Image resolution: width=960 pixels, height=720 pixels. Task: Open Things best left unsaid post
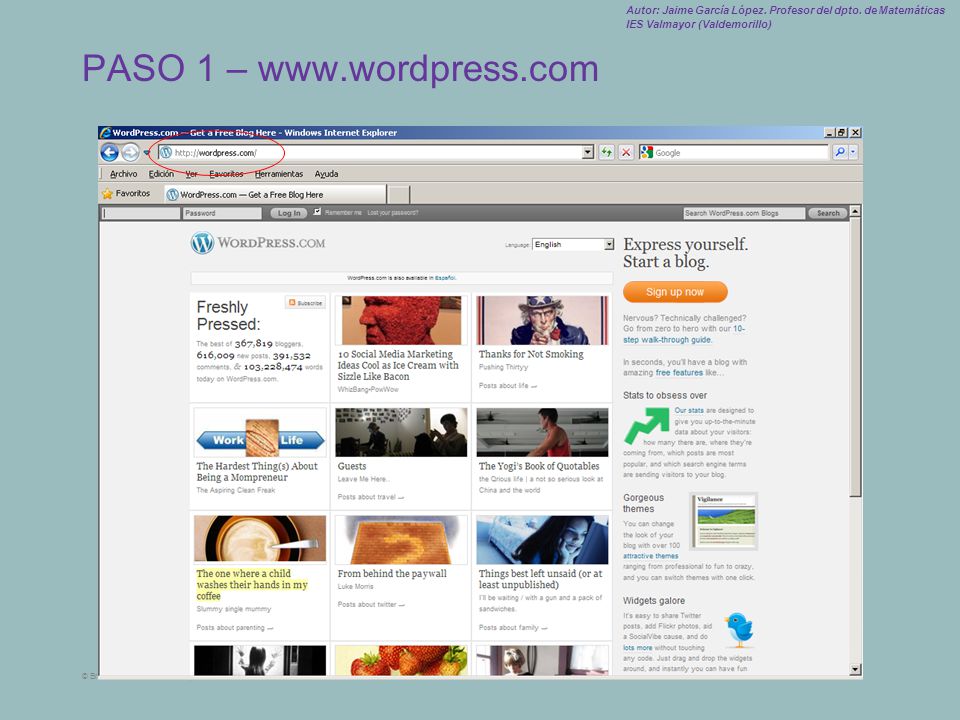point(541,579)
